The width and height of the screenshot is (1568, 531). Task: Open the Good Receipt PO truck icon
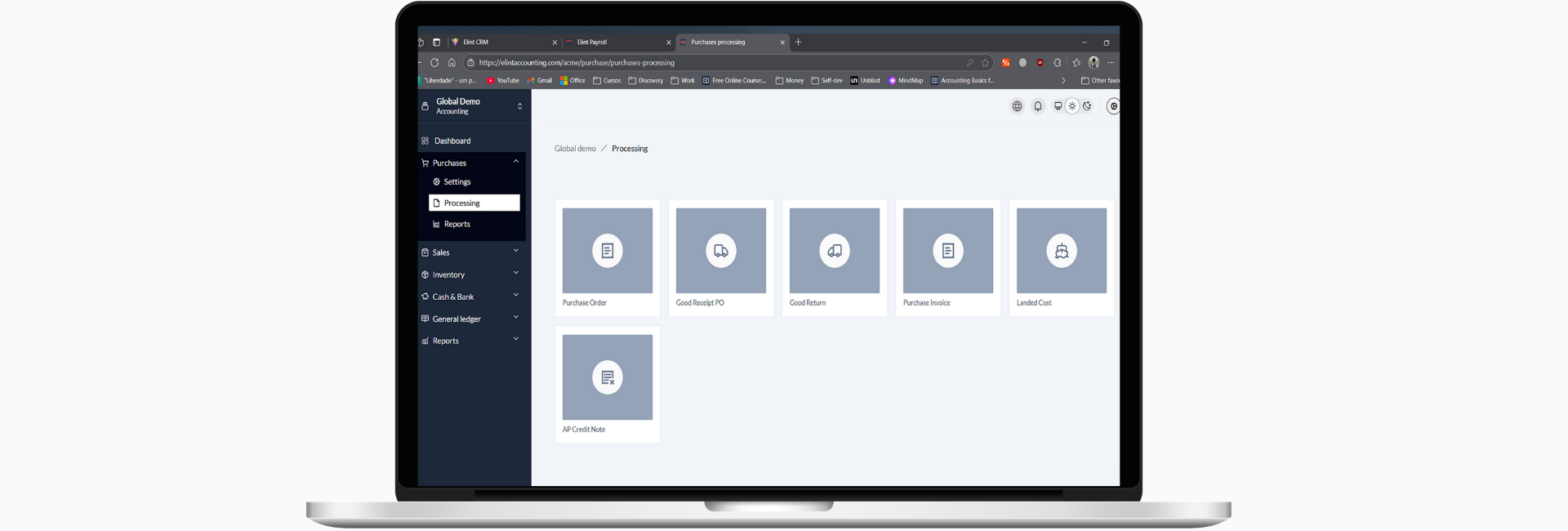tap(720, 251)
